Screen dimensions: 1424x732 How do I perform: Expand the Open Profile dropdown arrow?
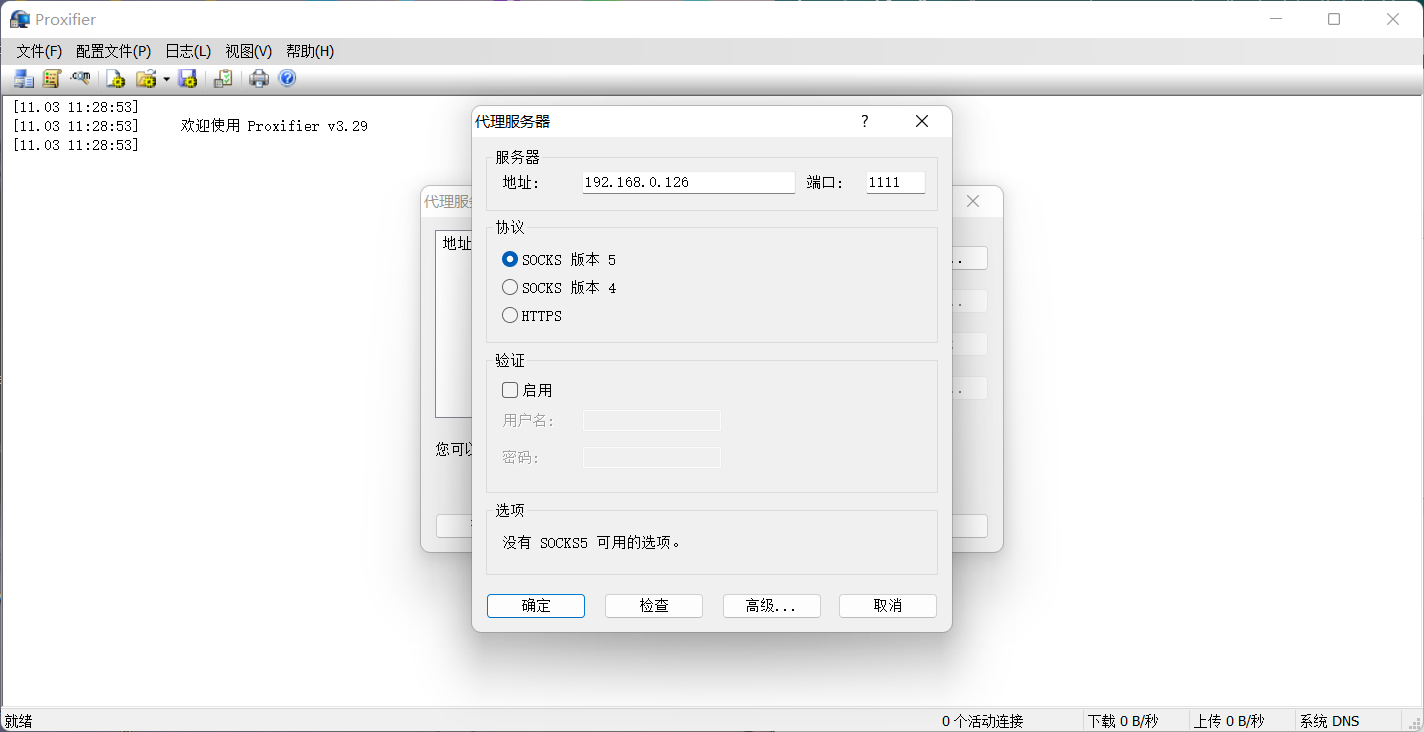pyautogui.click(x=166, y=79)
